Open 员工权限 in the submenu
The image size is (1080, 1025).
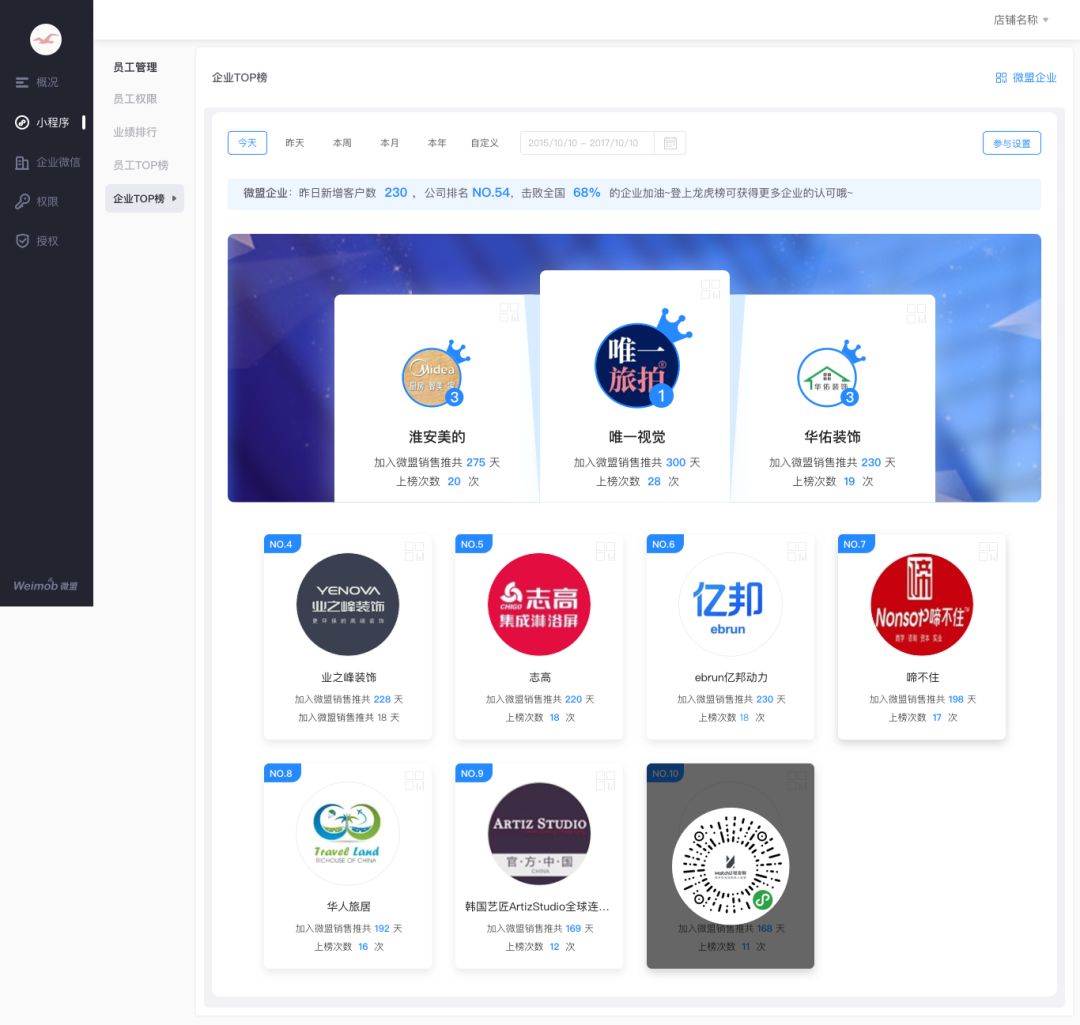coord(135,99)
